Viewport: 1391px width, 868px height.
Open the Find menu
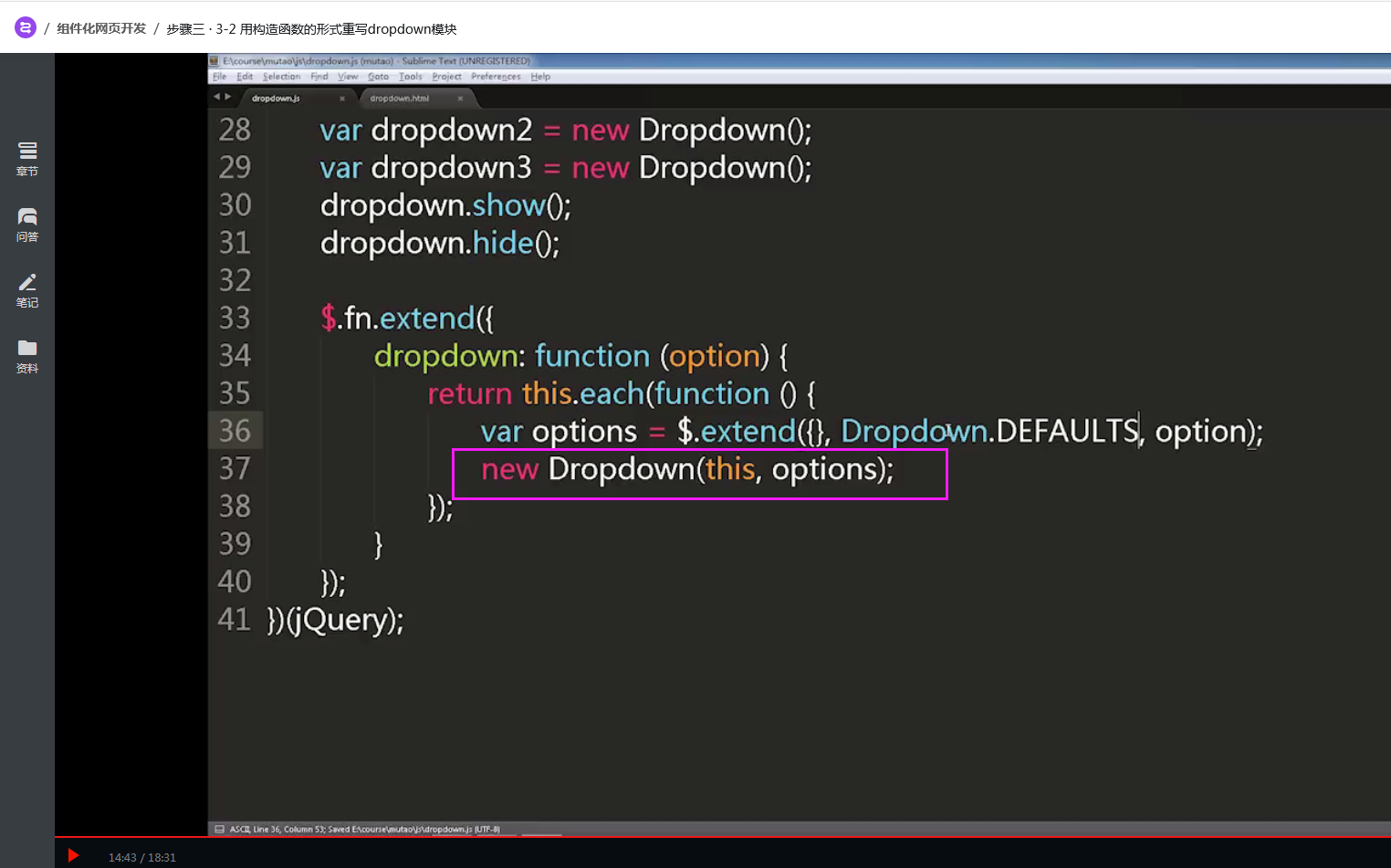(x=319, y=77)
